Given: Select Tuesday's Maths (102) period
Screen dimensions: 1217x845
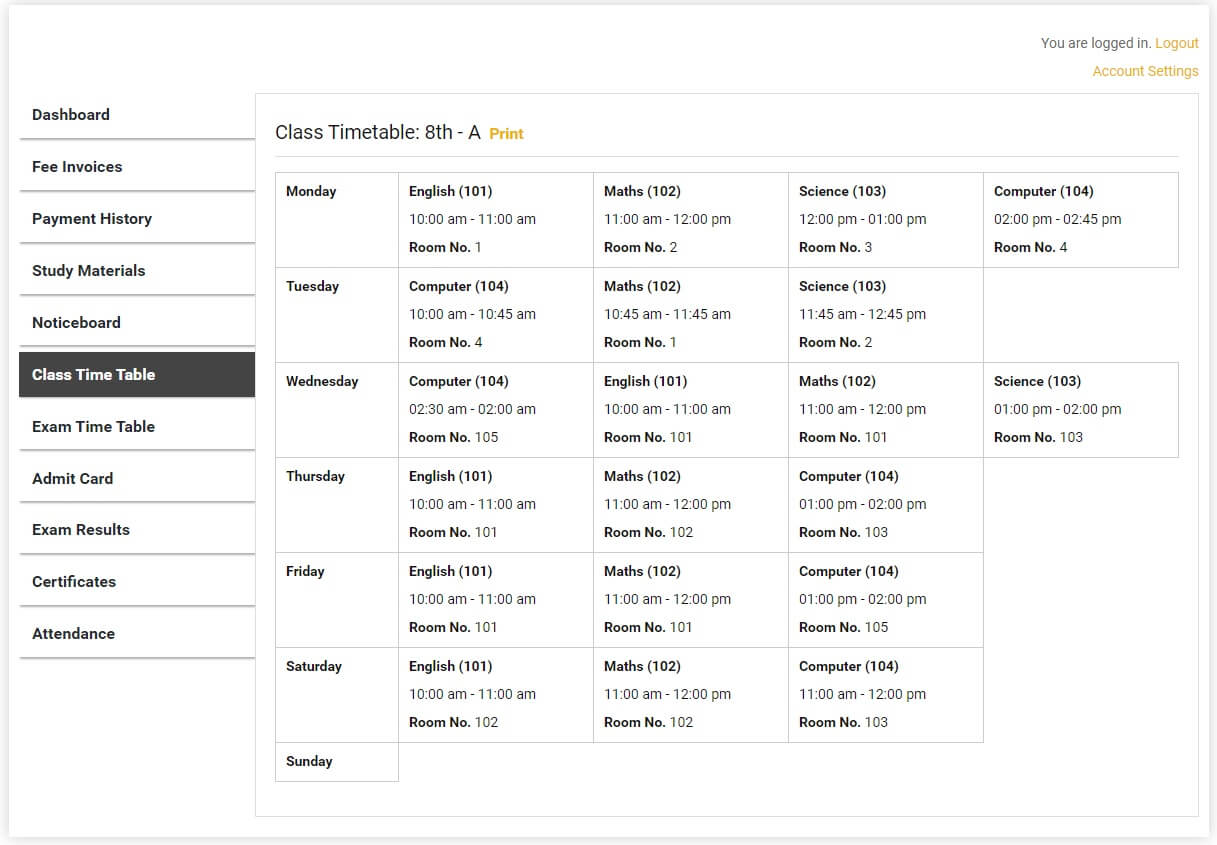Looking at the screenshot, I should [690, 315].
